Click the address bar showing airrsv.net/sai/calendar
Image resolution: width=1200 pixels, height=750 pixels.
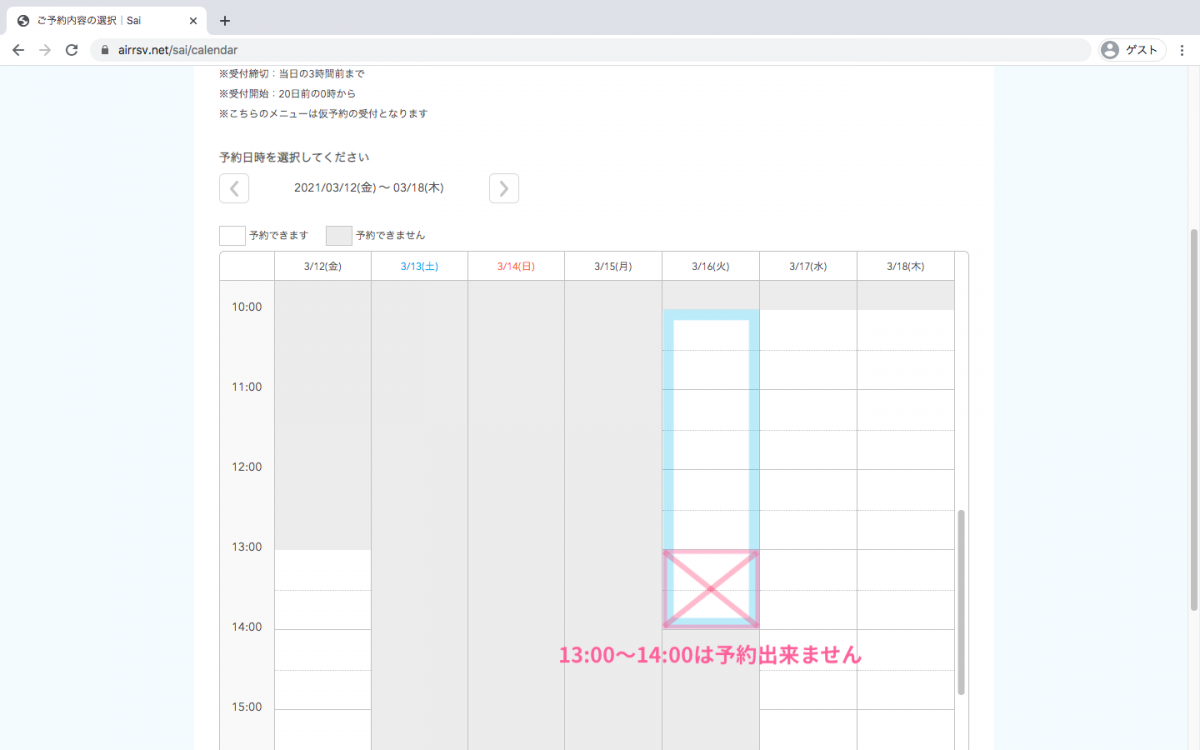(590, 50)
